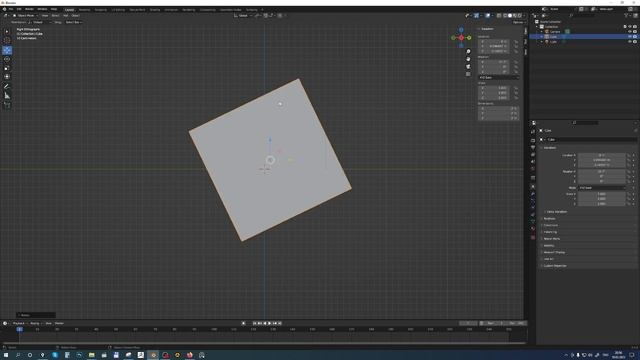The image size is (640, 360).
Task: Click timeline current frame marker
Action: [x=20, y=329]
